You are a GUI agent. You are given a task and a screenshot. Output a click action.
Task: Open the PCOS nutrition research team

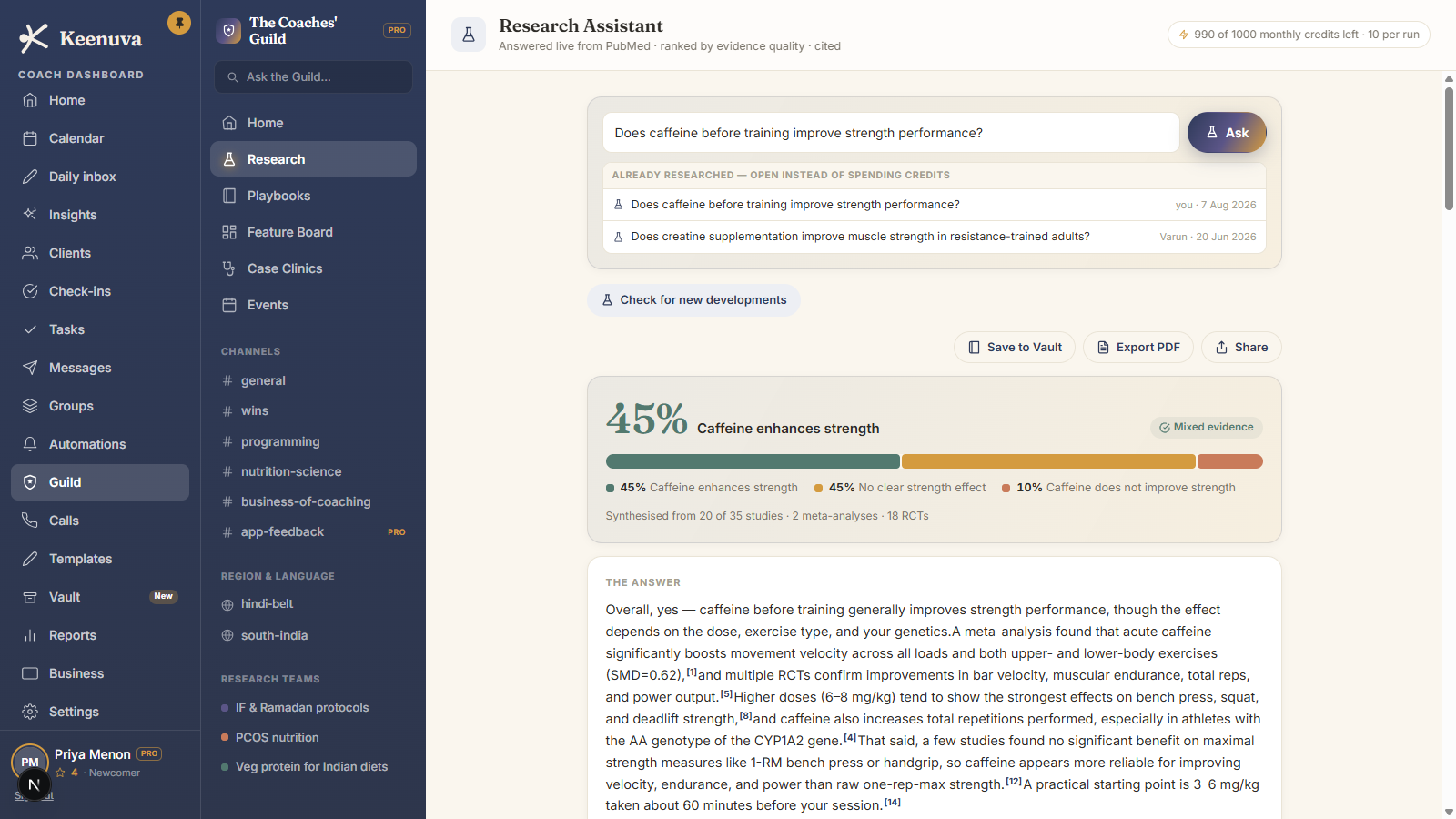click(x=313, y=737)
